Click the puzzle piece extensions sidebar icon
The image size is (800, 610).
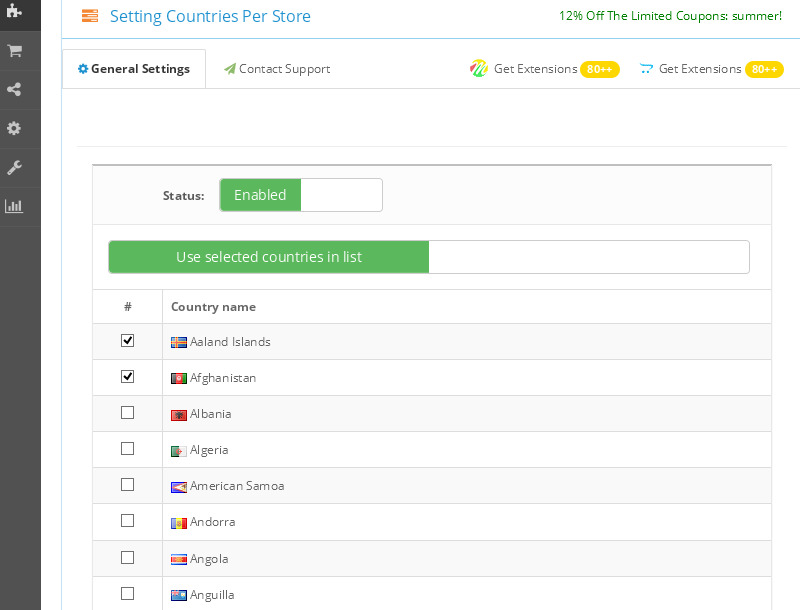coord(14,11)
